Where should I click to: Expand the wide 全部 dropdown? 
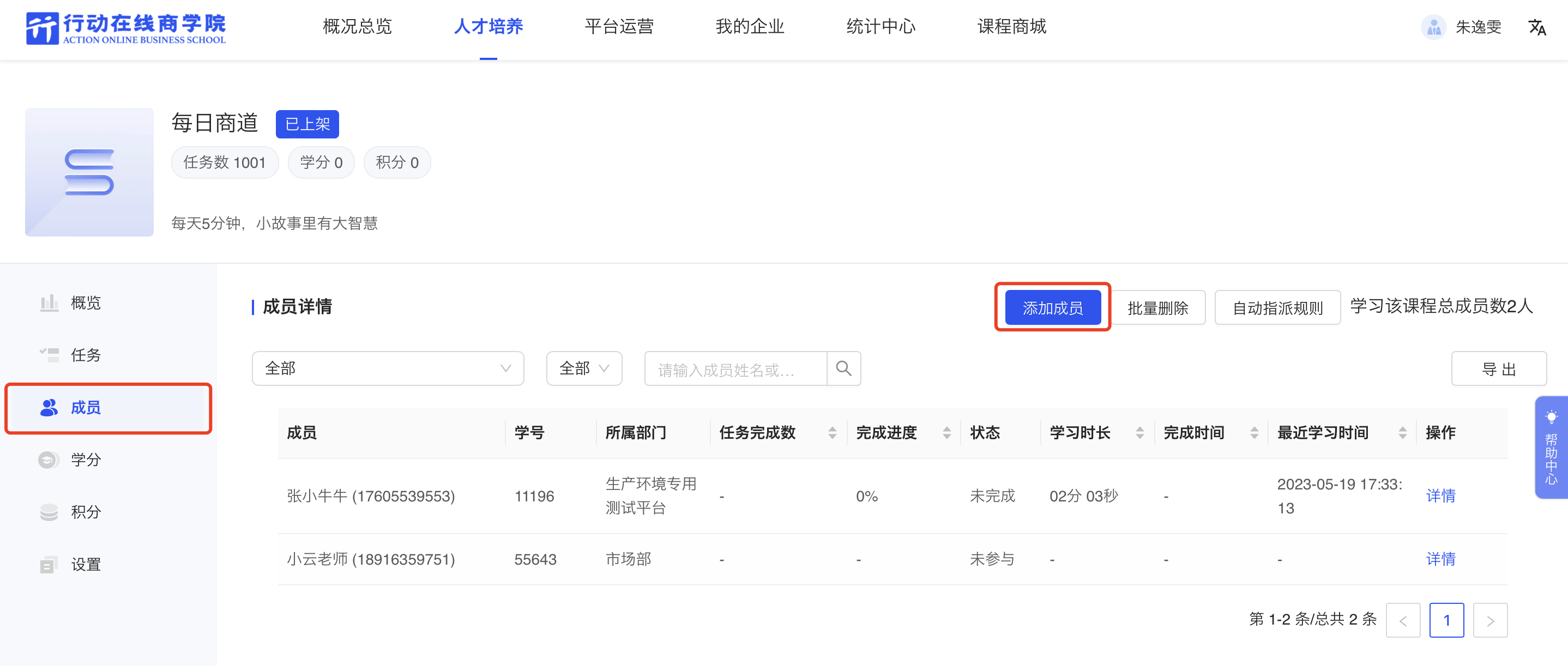pyautogui.click(x=387, y=368)
